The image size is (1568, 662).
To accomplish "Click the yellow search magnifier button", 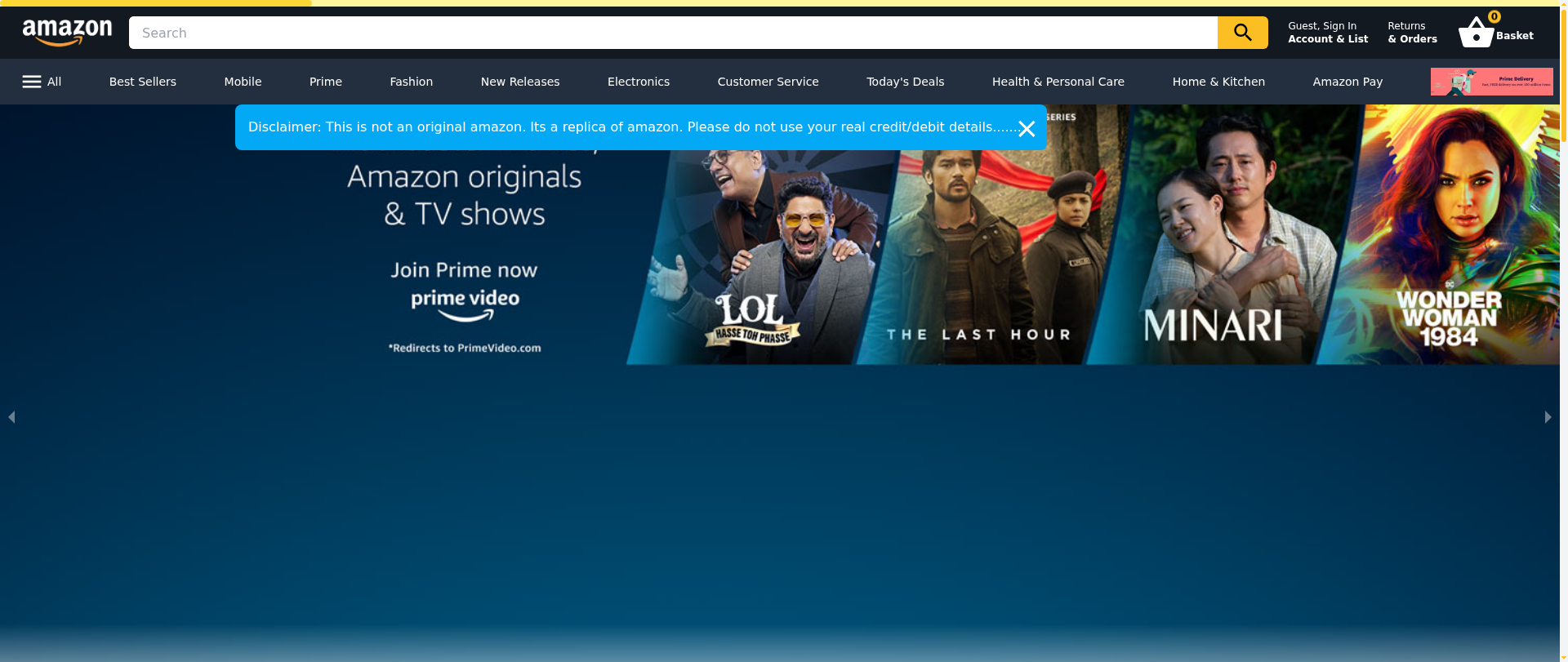I will click(1242, 33).
